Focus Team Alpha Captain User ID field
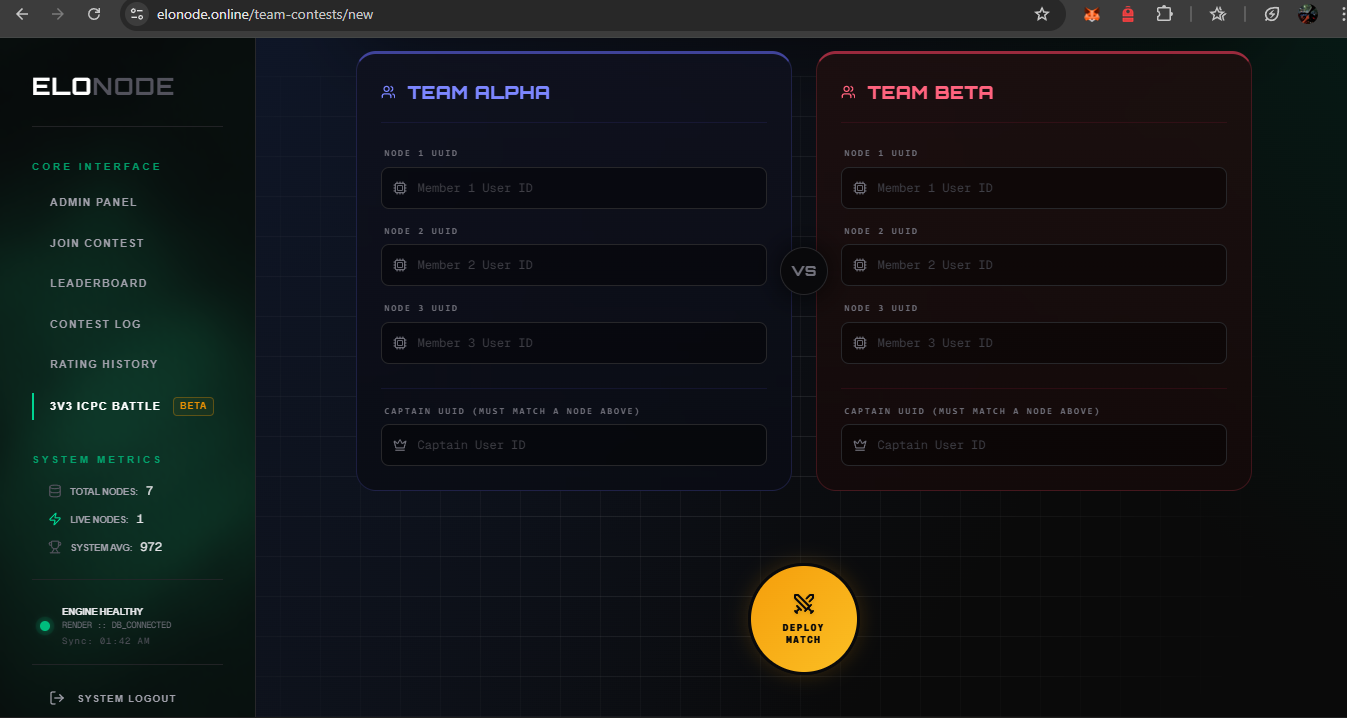 click(574, 445)
